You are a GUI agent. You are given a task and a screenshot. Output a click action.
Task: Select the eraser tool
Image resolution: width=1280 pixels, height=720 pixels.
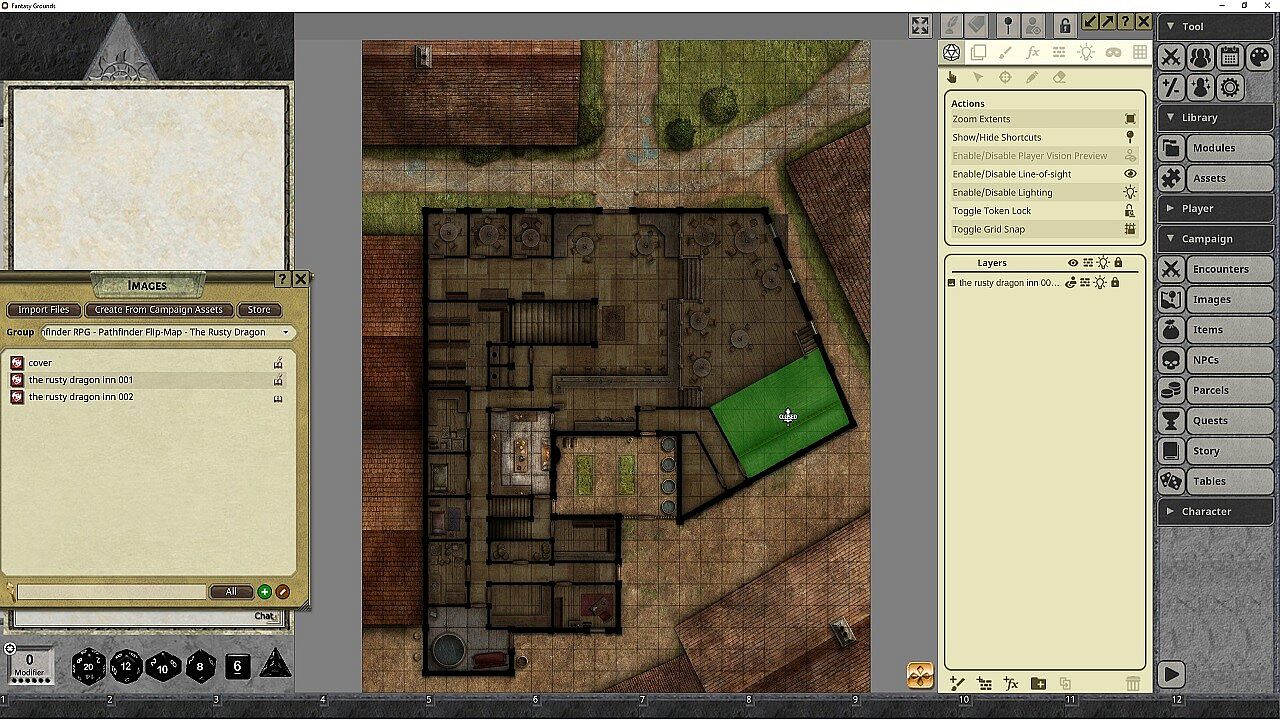point(1059,77)
